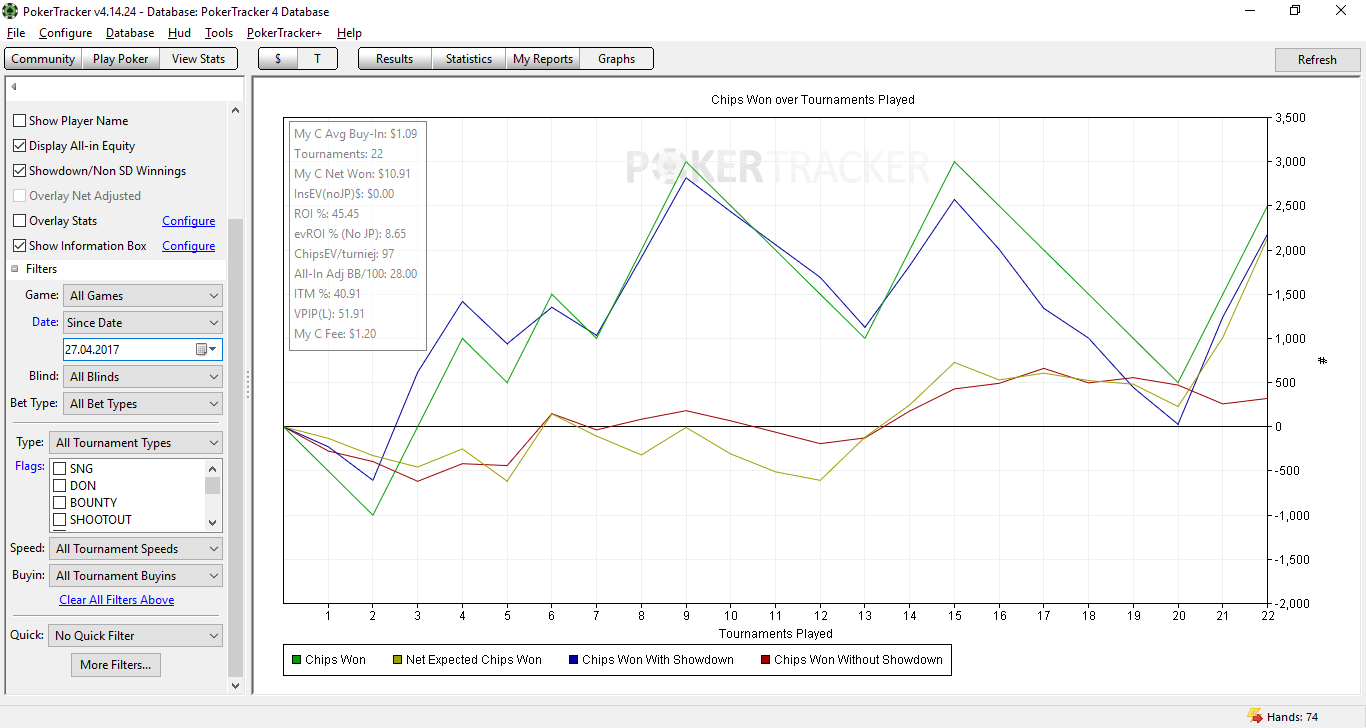Toggle Display All-in Equity checkbox
The image size is (1366, 728).
(x=19, y=146)
